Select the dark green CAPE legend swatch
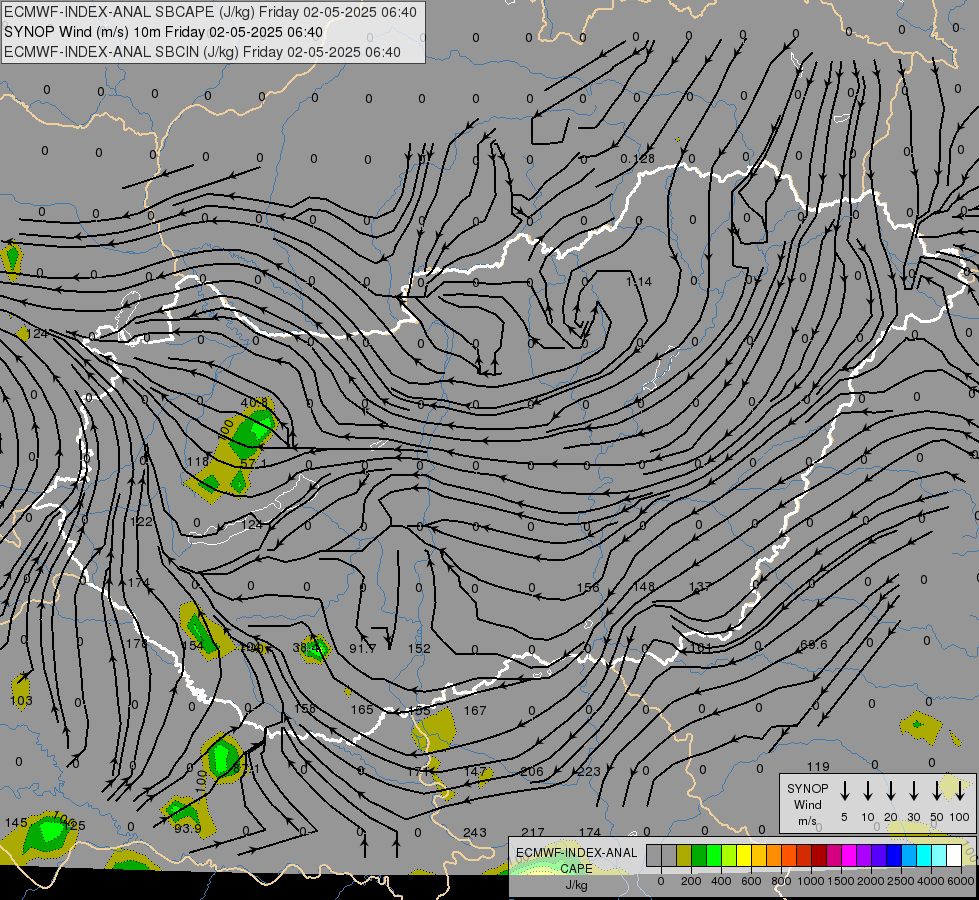This screenshot has width=979, height=900. [x=699, y=856]
